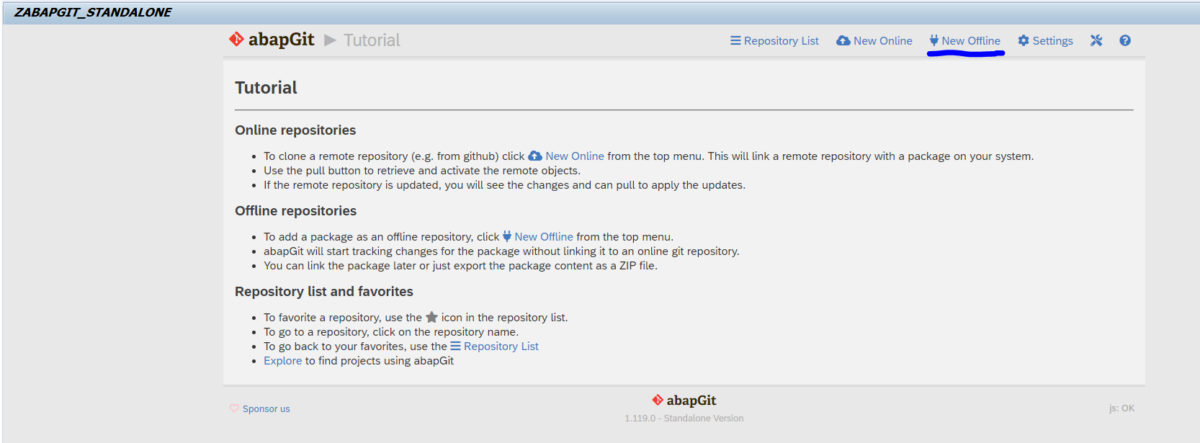Viewport: 1200px width, 443px height.
Task: Follow the New Online link in tutorial text
Action: point(574,156)
